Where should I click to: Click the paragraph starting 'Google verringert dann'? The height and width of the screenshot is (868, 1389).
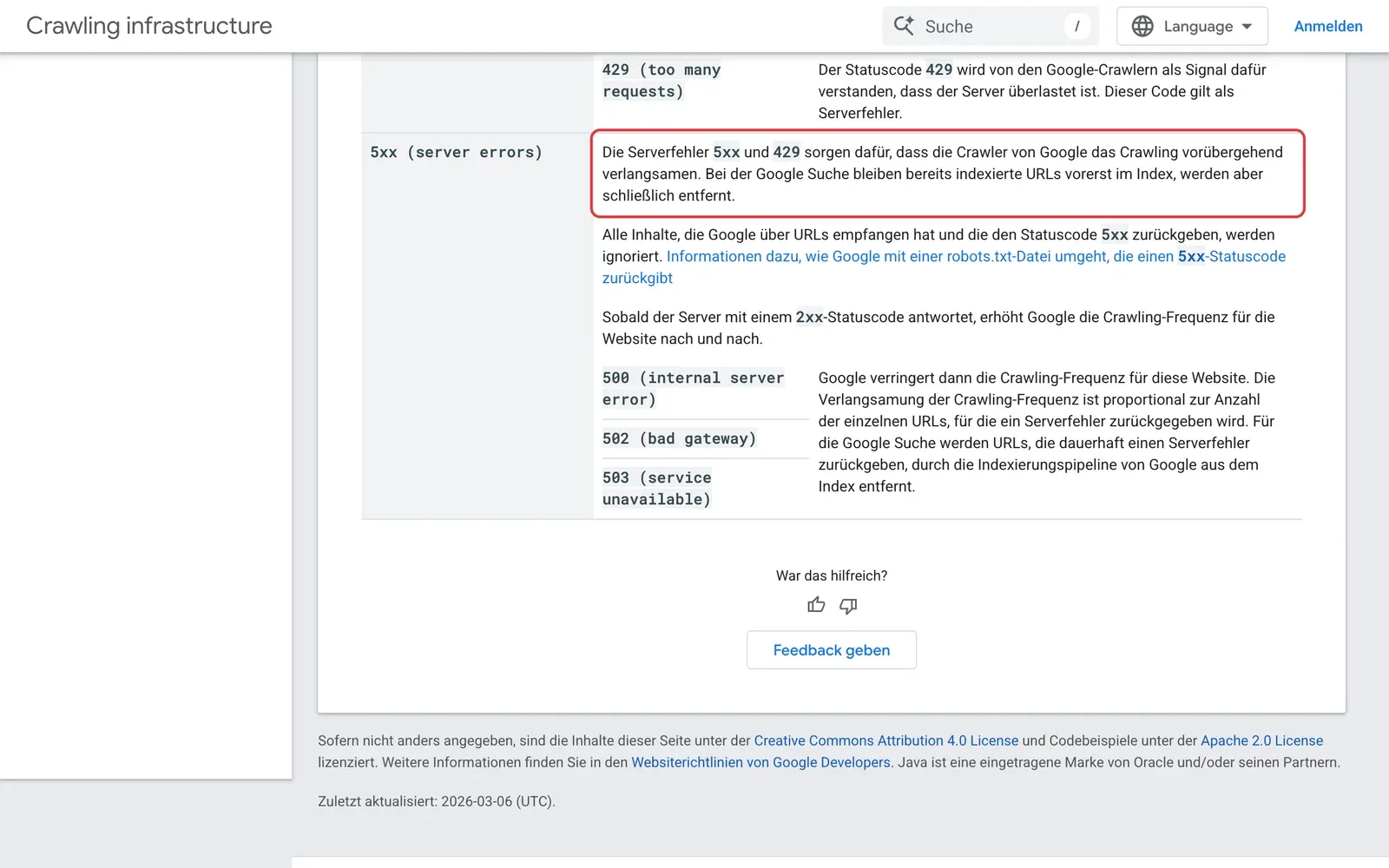[x=1046, y=432]
